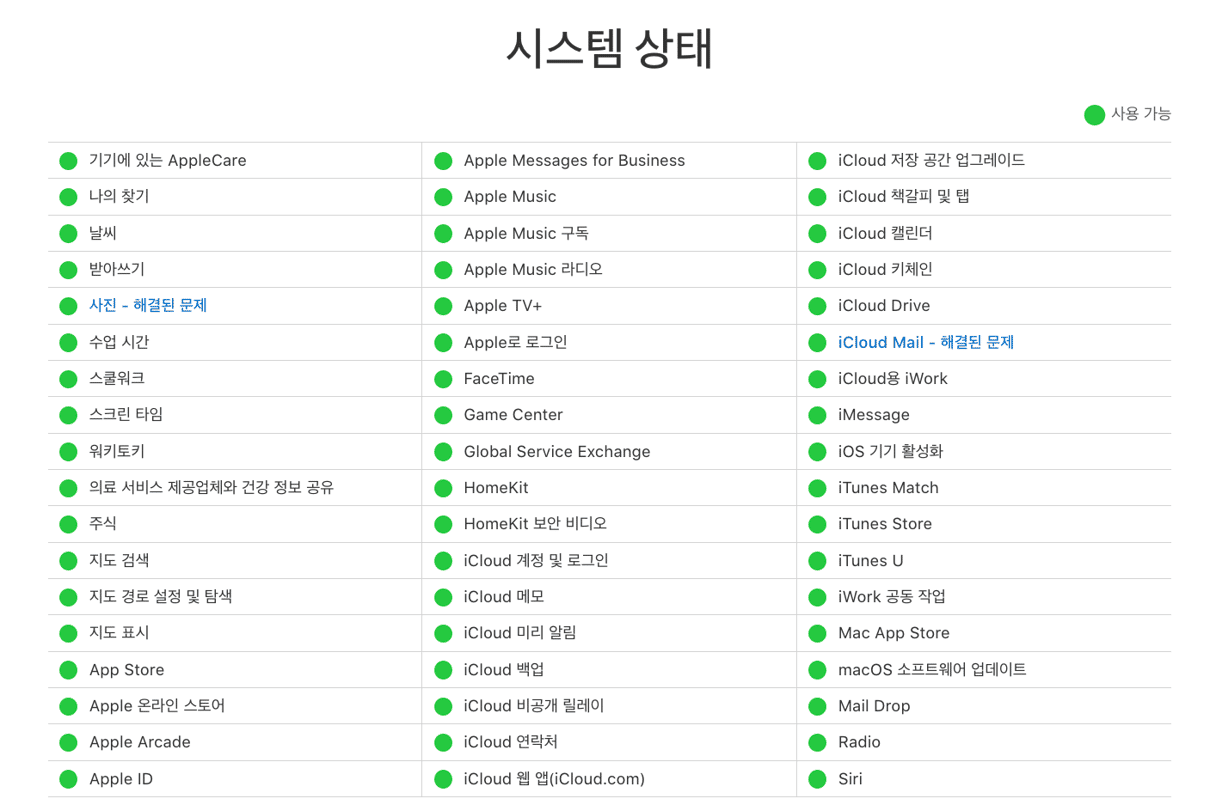Click the green dot next to HomeKit
This screenshot has height=811, width=1216.
(443, 488)
